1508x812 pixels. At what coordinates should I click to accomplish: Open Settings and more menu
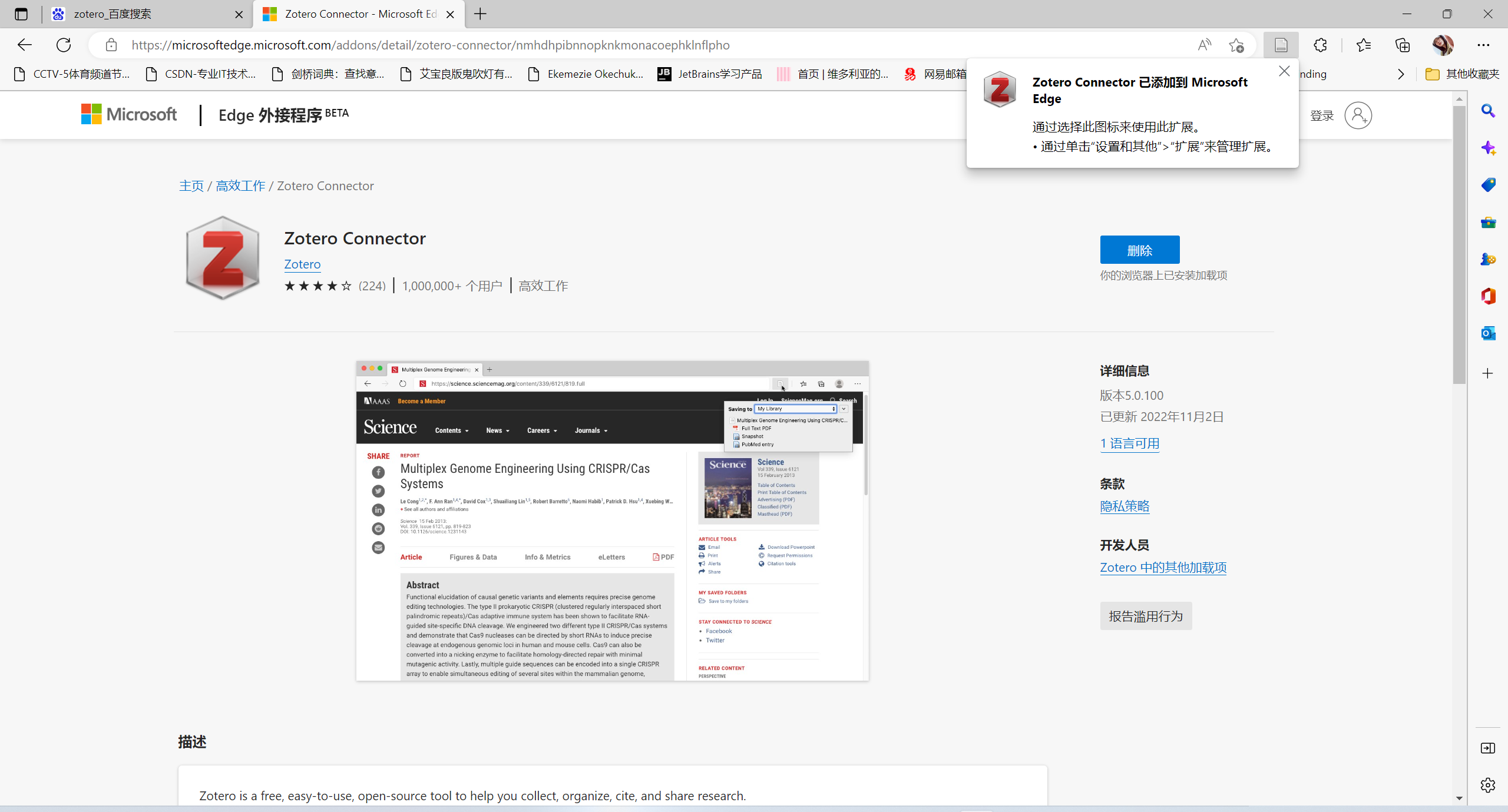coord(1483,45)
